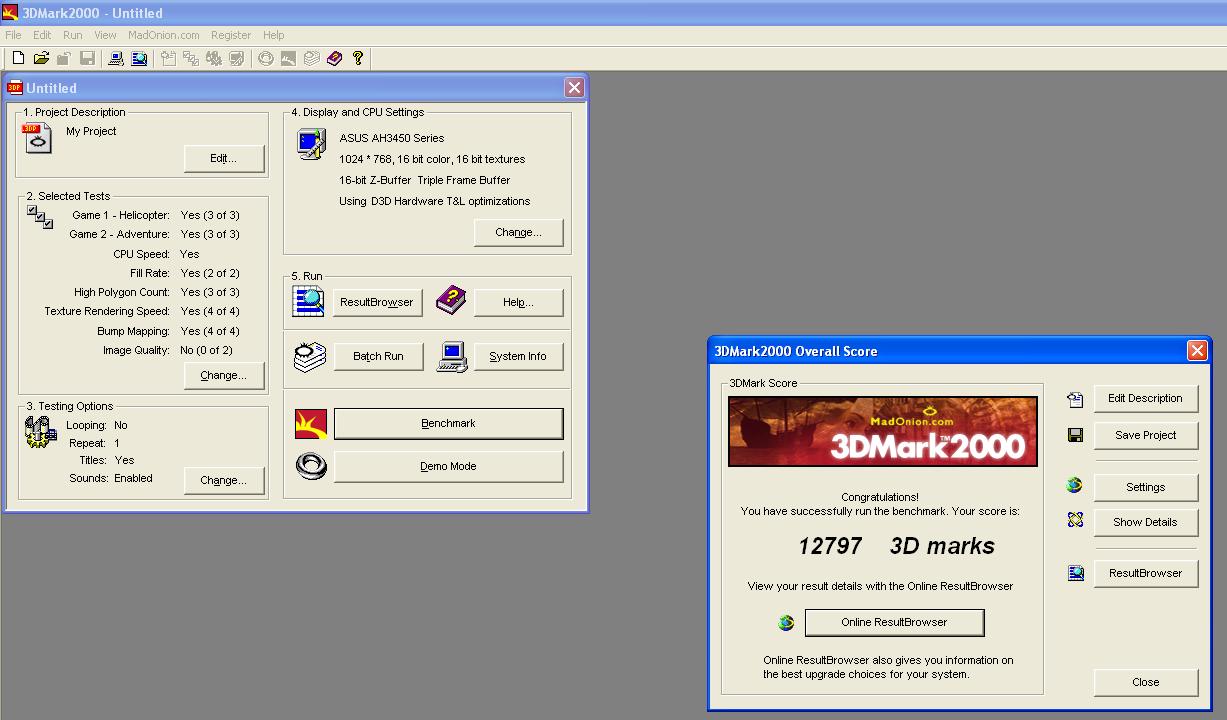Click the grayed floppy disk save toolbar icon
The height and width of the screenshot is (720, 1227).
[87, 59]
